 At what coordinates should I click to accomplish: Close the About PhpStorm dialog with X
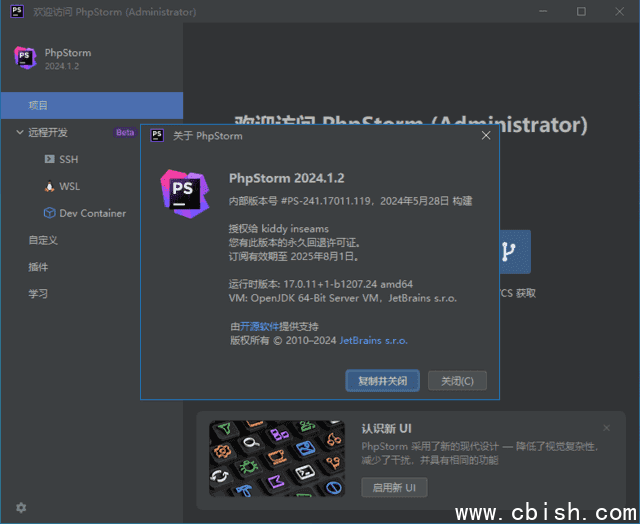point(486,135)
